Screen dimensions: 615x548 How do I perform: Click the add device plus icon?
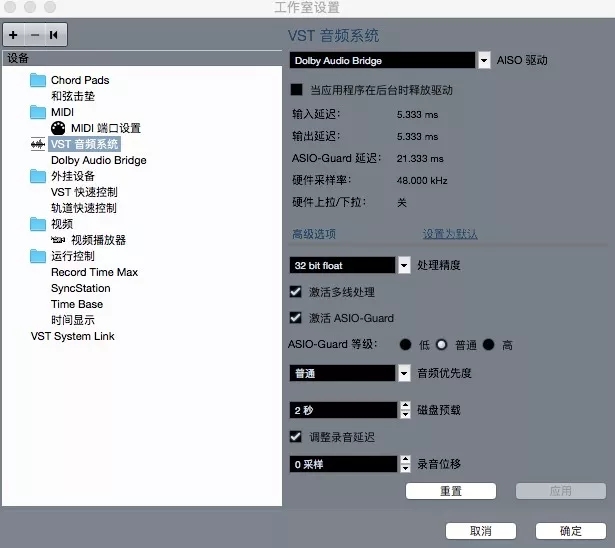[x=13, y=35]
